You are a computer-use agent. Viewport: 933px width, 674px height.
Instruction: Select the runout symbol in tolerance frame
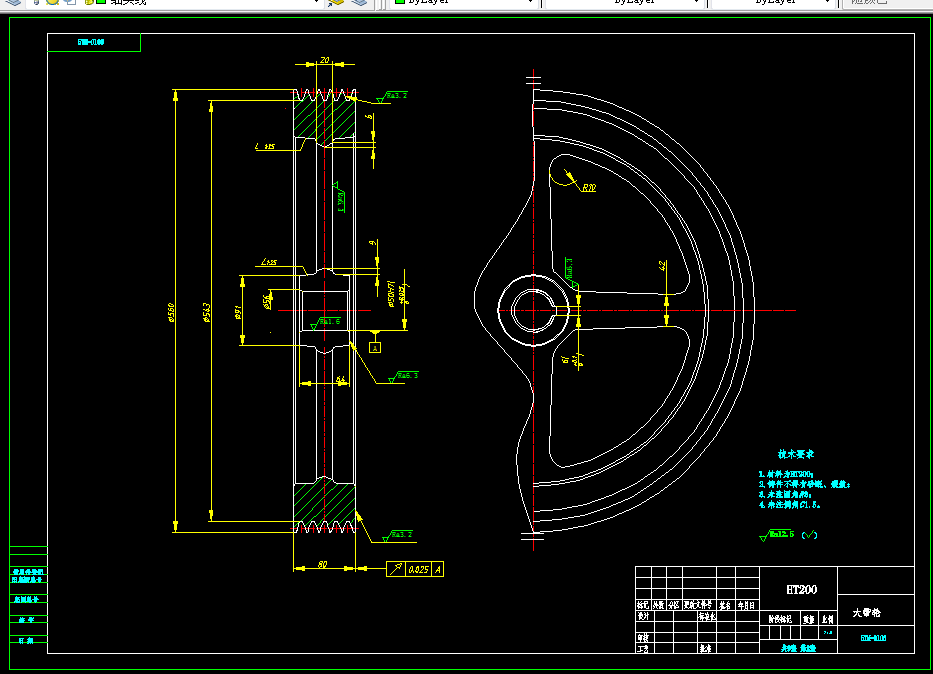pyautogui.click(x=396, y=569)
